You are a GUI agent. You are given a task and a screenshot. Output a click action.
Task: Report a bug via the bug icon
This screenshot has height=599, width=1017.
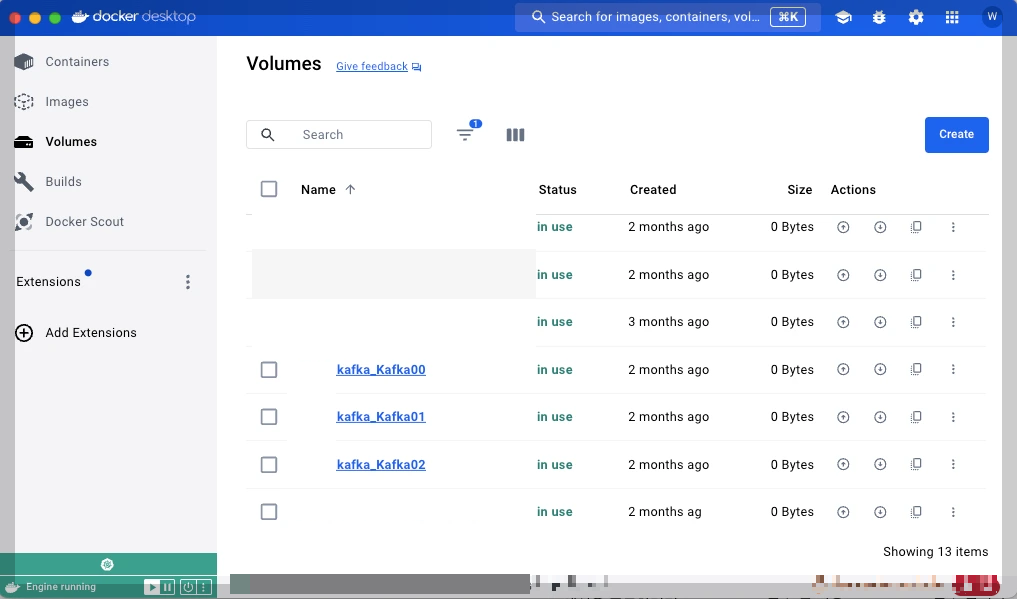point(879,17)
